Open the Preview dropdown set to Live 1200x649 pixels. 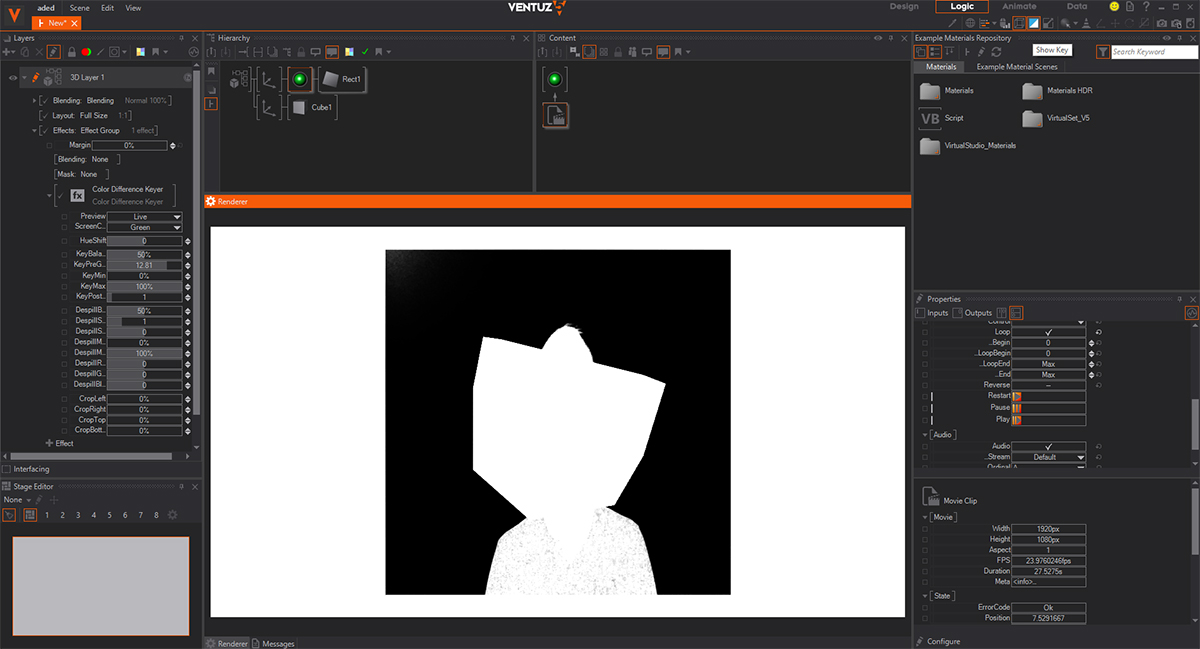point(145,216)
